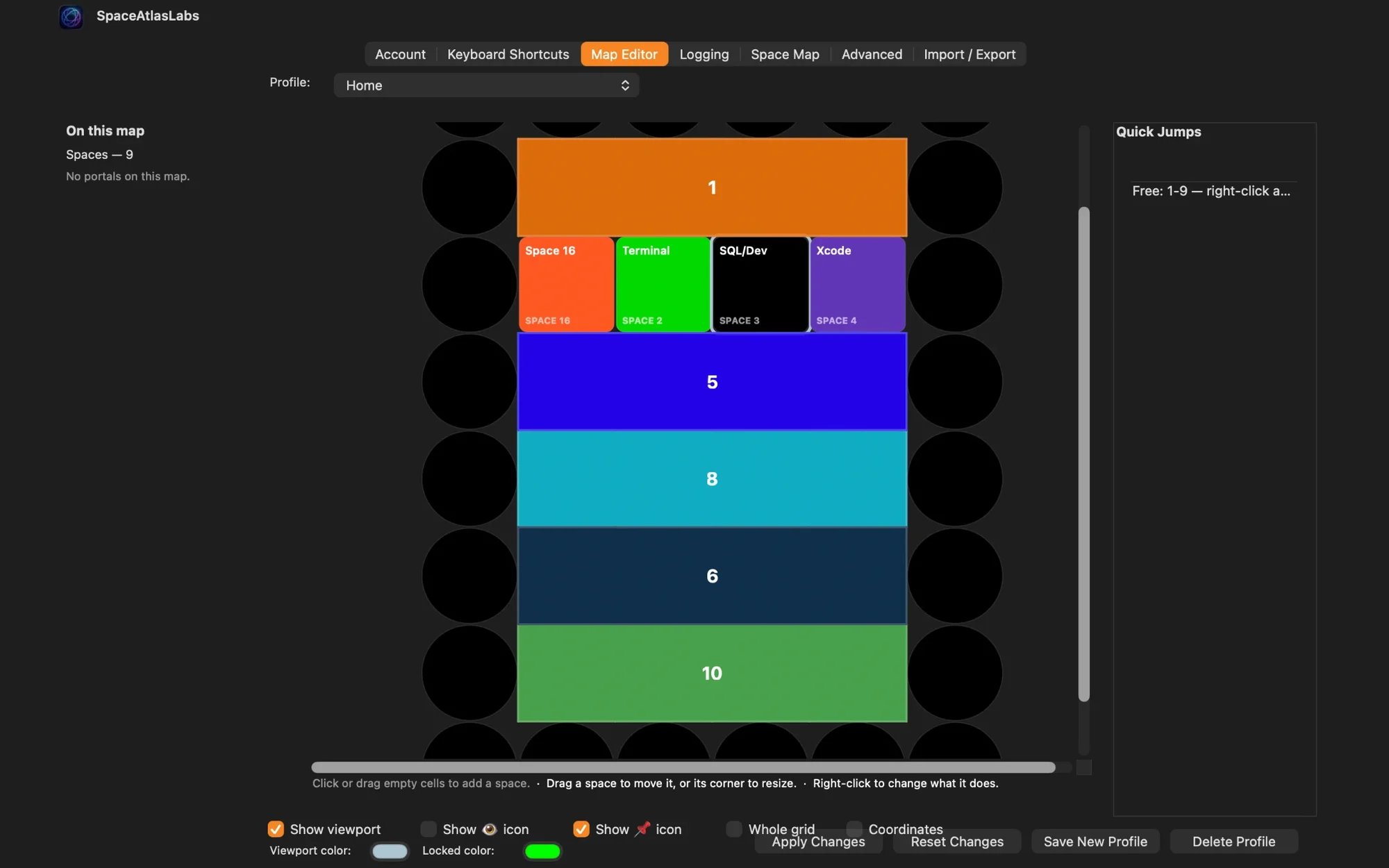Image resolution: width=1389 pixels, height=868 pixels.
Task: Click the Delete Profile button
Action: click(1233, 842)
